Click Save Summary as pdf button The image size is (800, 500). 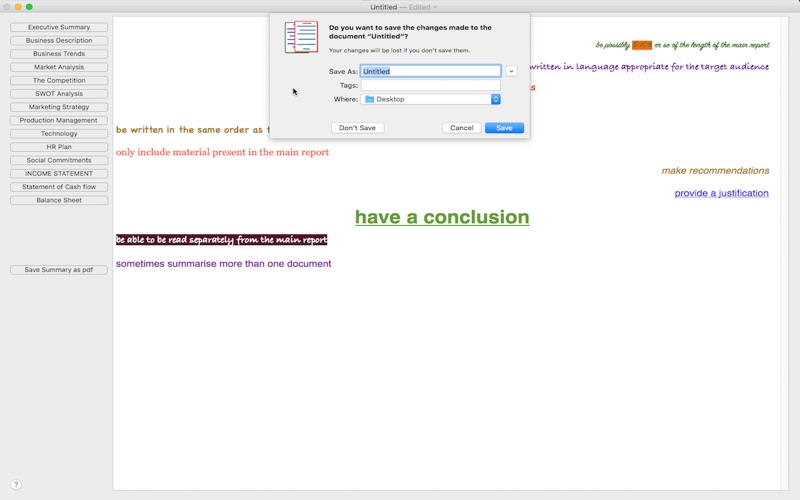[x=59, y=270]
